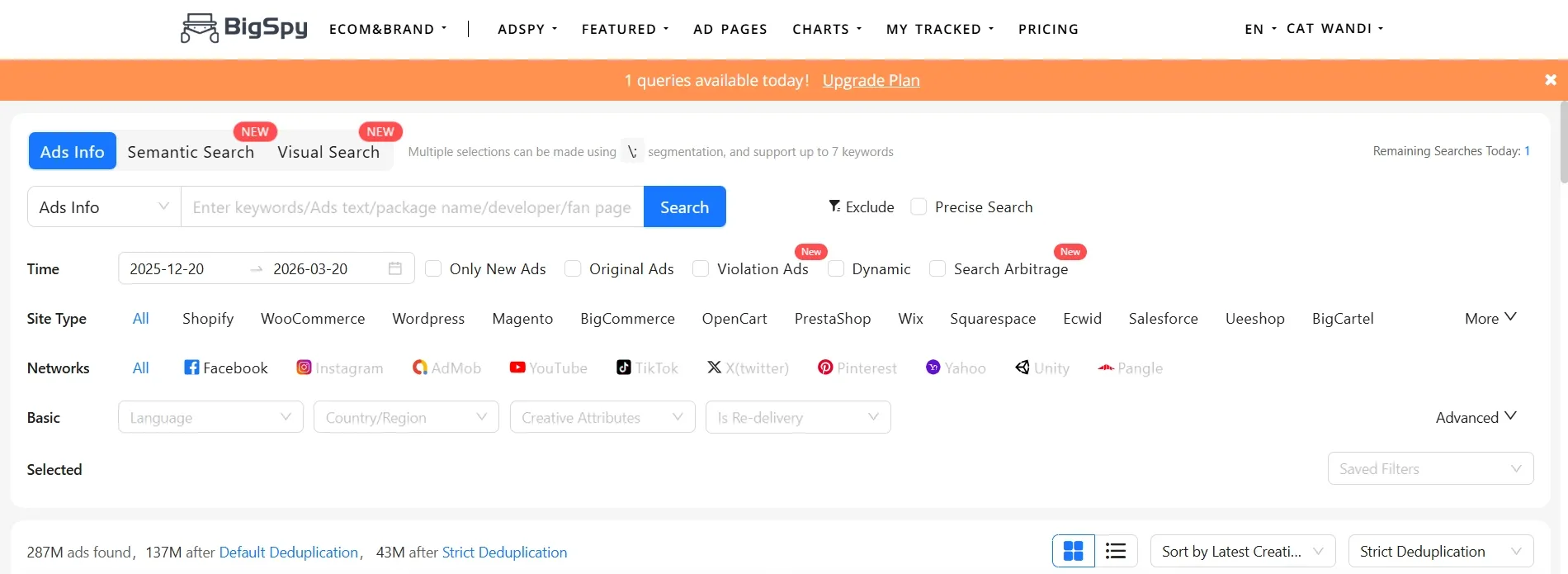The height and width of the screenshot is (574, 1568).
Task: Select the Facebook network icon
Action: click(191, 368)
